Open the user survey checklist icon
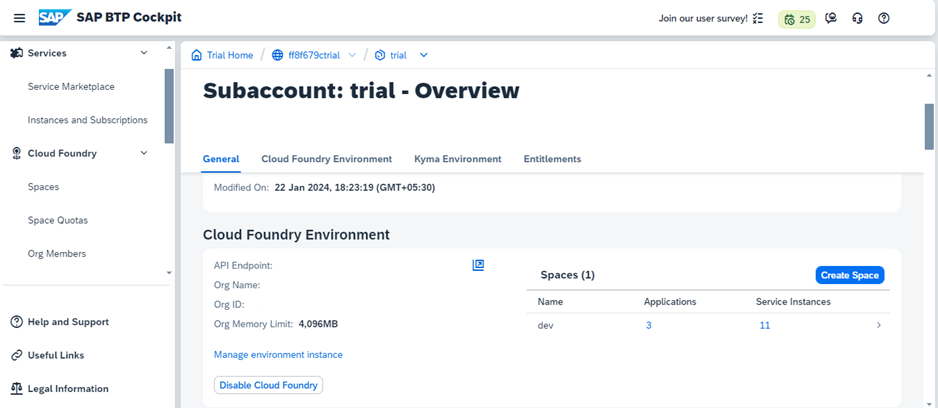This screenshot has height=408, width=938. point(758,19)
